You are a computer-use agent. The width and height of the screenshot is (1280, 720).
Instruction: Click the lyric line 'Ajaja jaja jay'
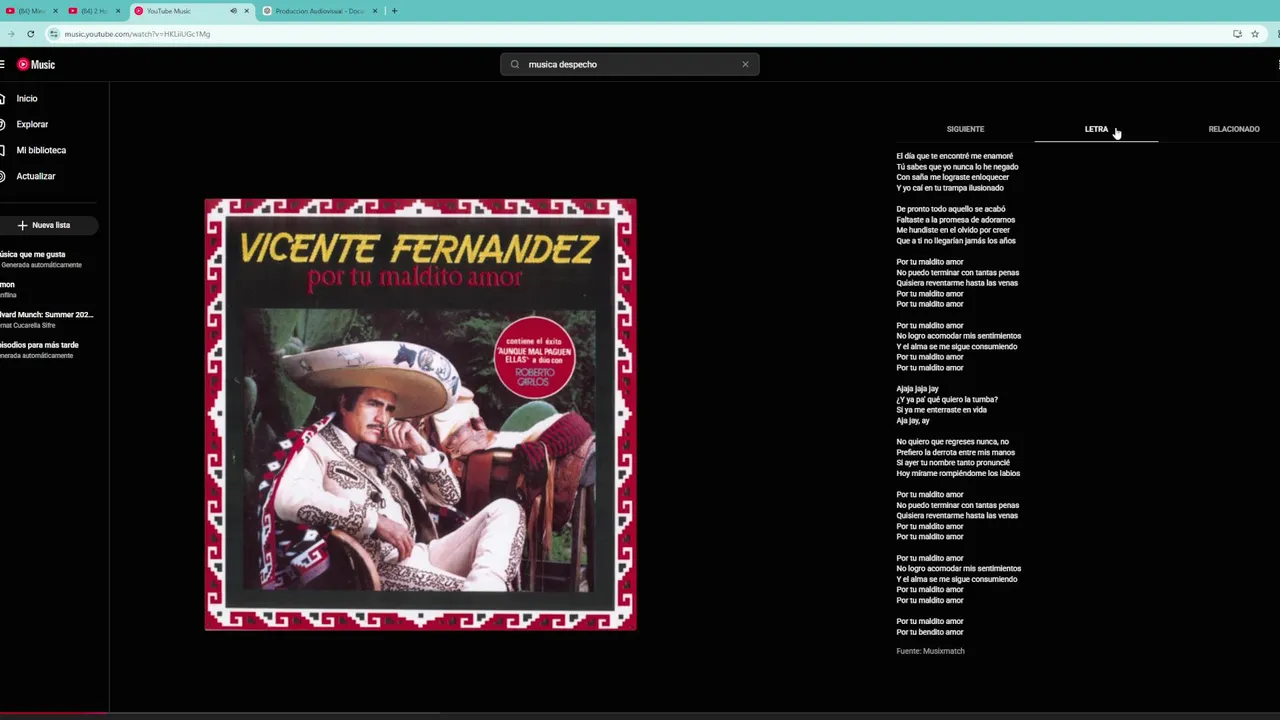point(917,389)
